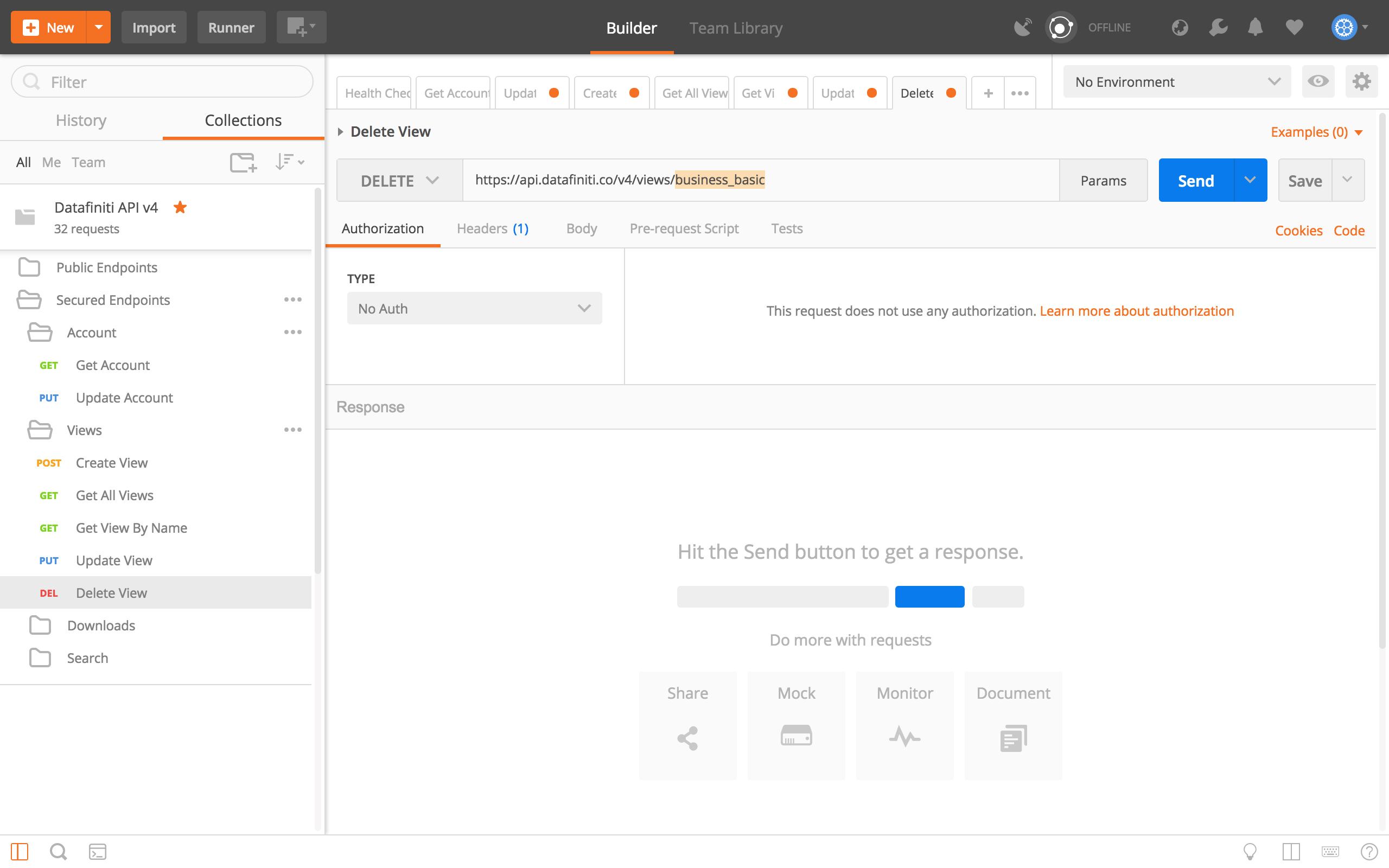Switch to Team Library
1389x868 pixels.
tap(736, 28)
